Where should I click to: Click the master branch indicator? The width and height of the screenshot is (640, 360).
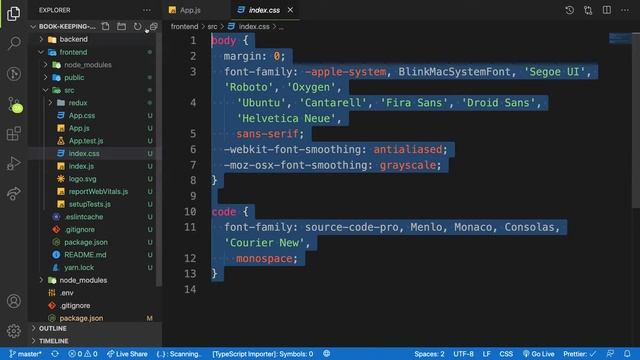(x=25, y=354)
